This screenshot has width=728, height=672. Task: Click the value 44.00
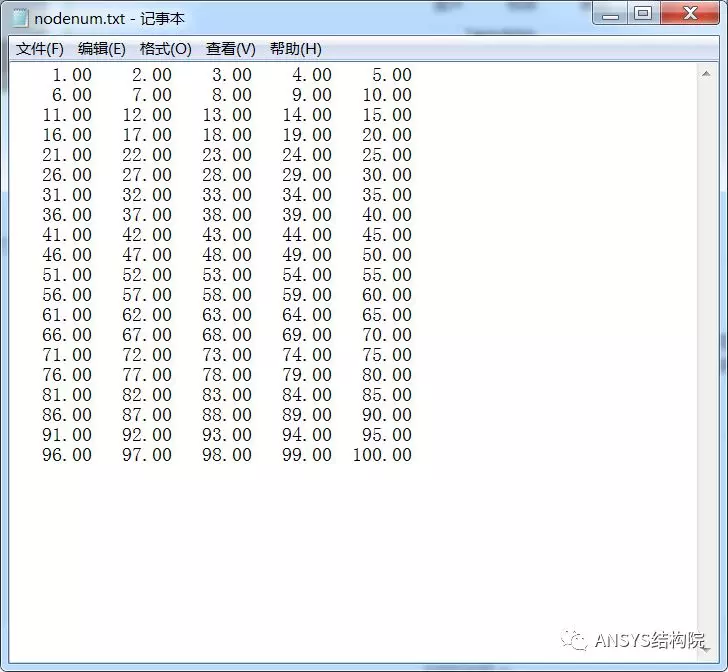pyautogui.click(x=307, y=235)
